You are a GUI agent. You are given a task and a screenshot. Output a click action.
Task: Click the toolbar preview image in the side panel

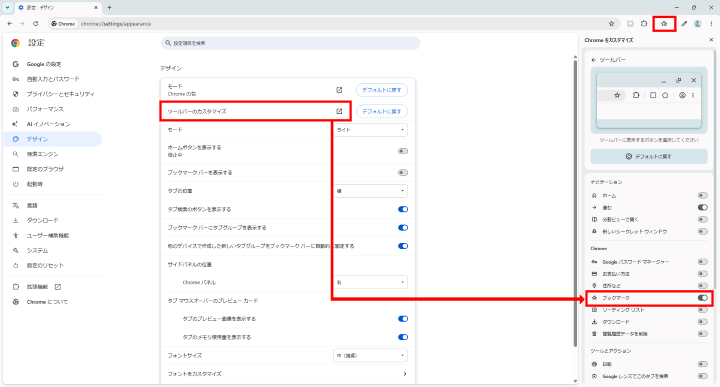(649, 101)
